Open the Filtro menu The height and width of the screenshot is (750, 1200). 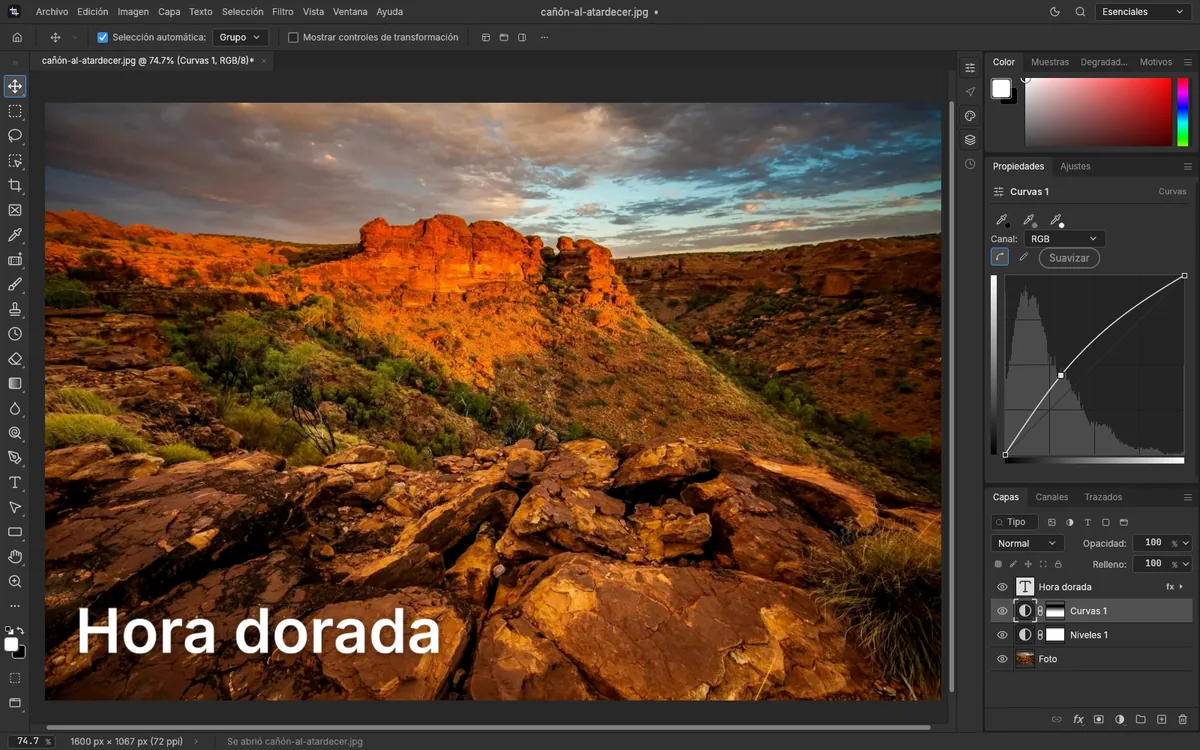pos(283,12)
